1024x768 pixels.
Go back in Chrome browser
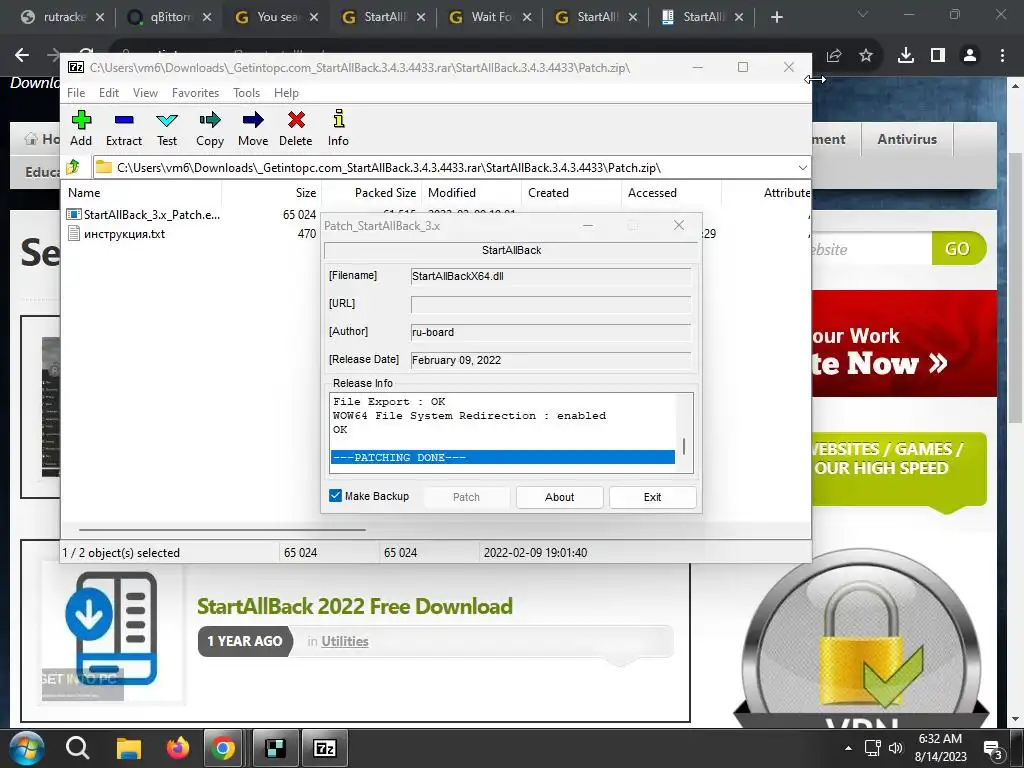(22, 56)
